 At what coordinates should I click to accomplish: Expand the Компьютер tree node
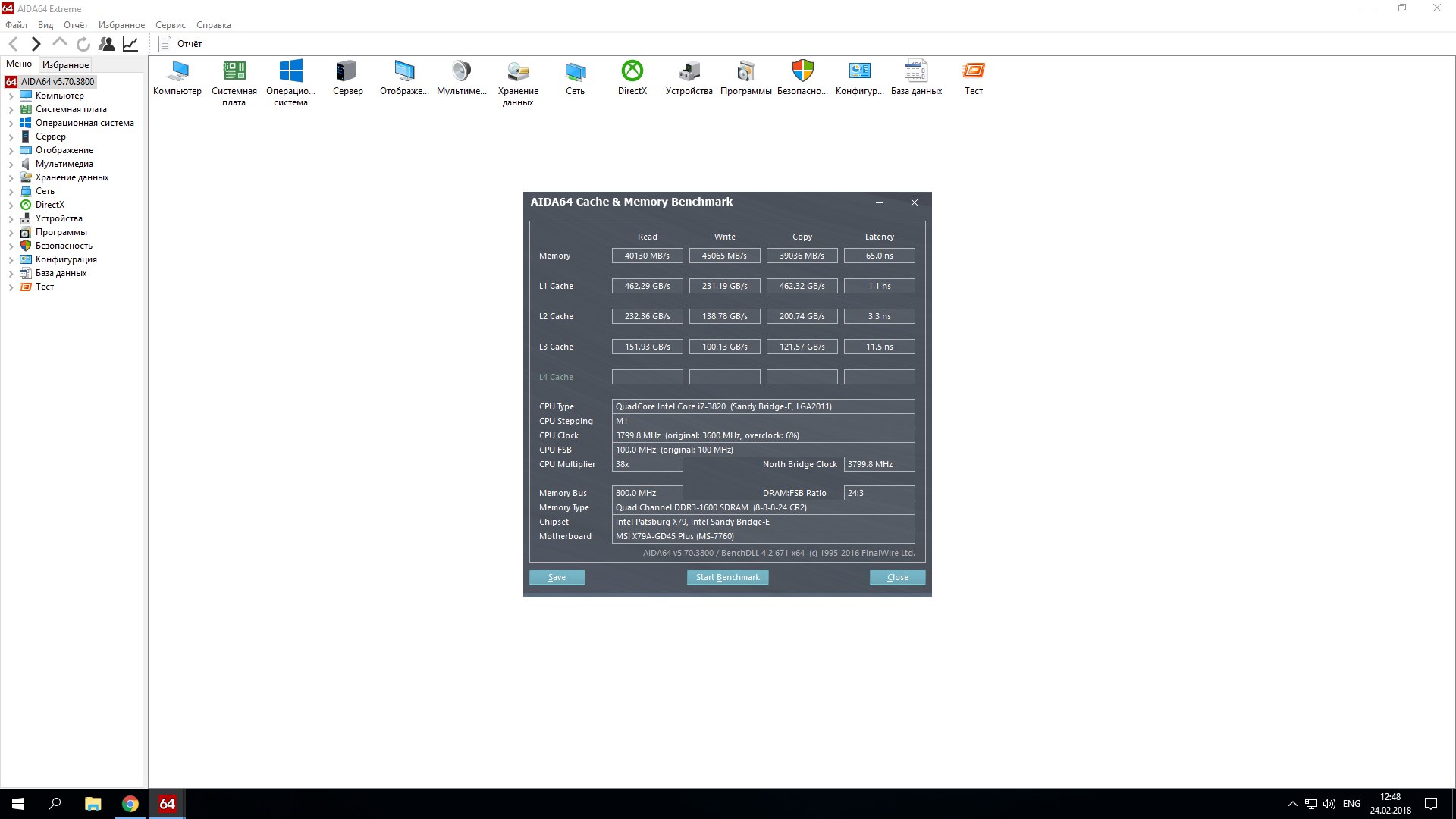click(x=11, y=96)
